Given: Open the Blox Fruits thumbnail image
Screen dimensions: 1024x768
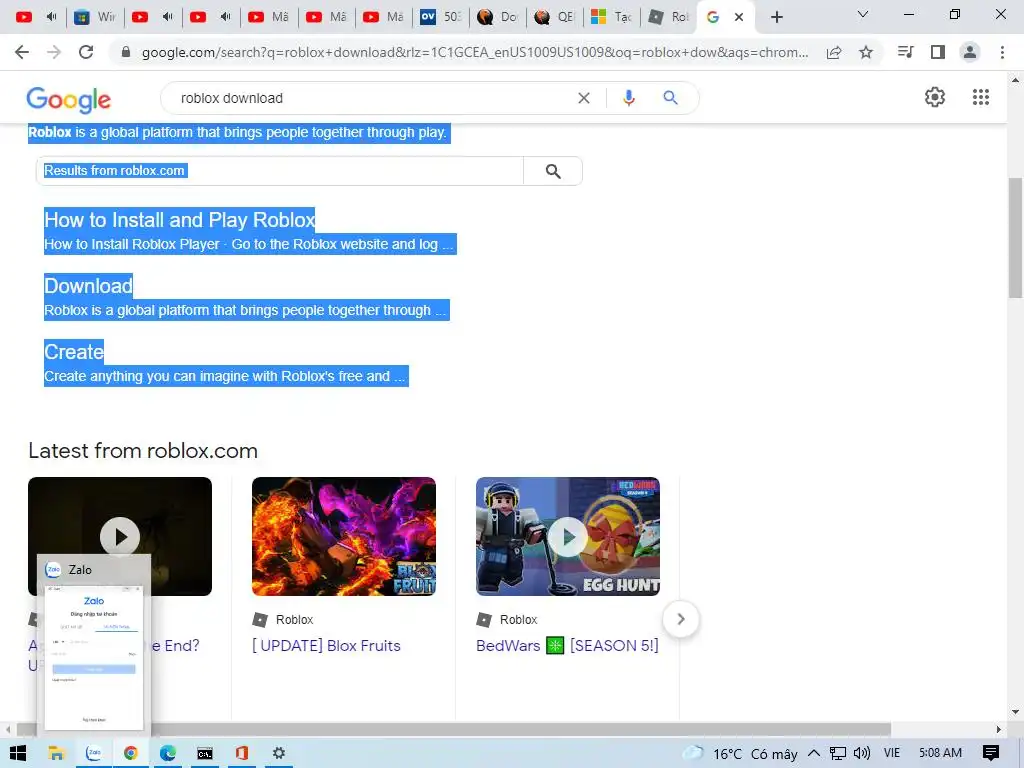Looking at the screenshot, I should pos(344,536).
